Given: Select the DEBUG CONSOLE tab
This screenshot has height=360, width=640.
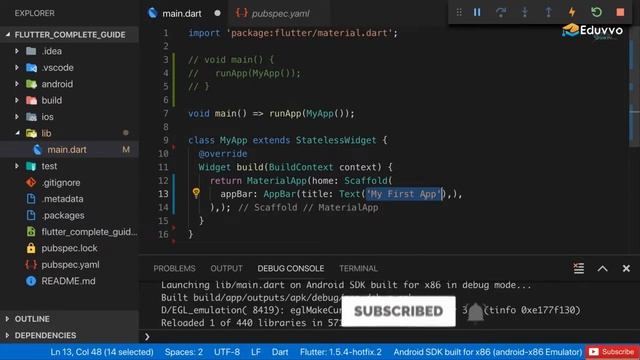Looking at the screenshot, I should pos(291,269).
